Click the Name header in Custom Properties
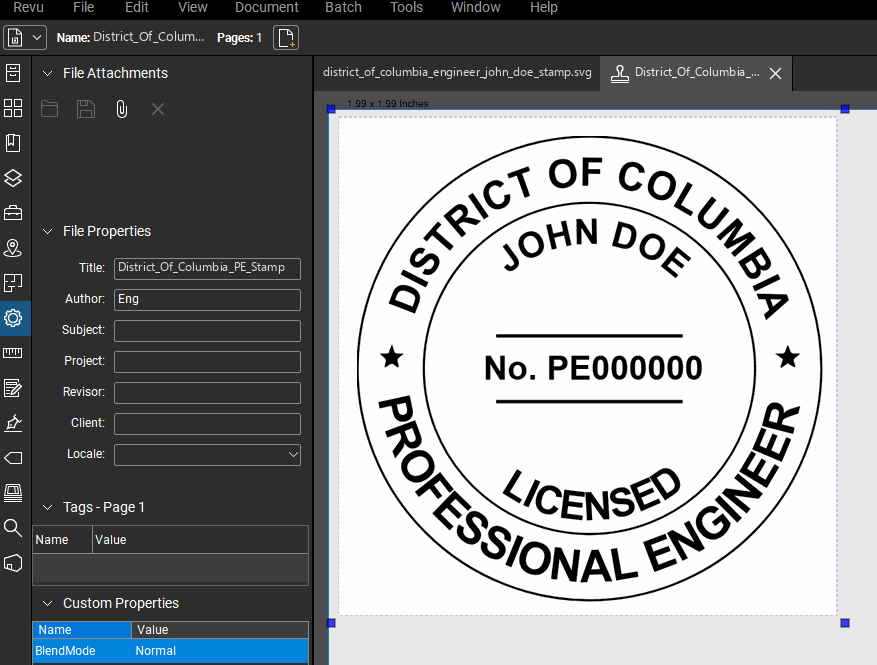Screen dimensions: 877x665 [82, 630]
